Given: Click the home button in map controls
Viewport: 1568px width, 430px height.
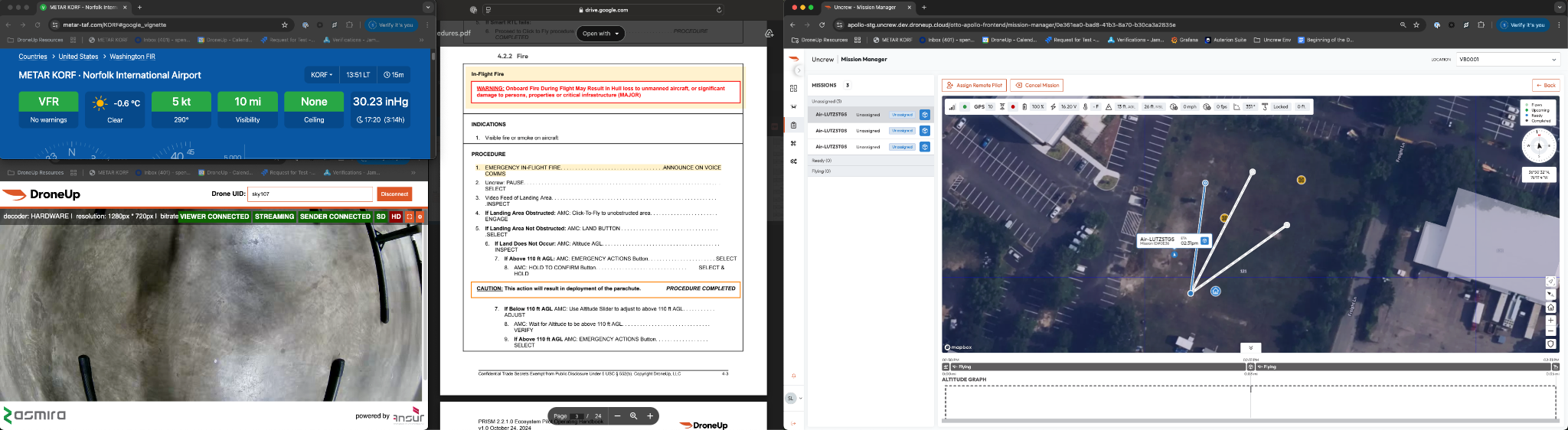Looking at the screenshot, I should (1550, 308).
